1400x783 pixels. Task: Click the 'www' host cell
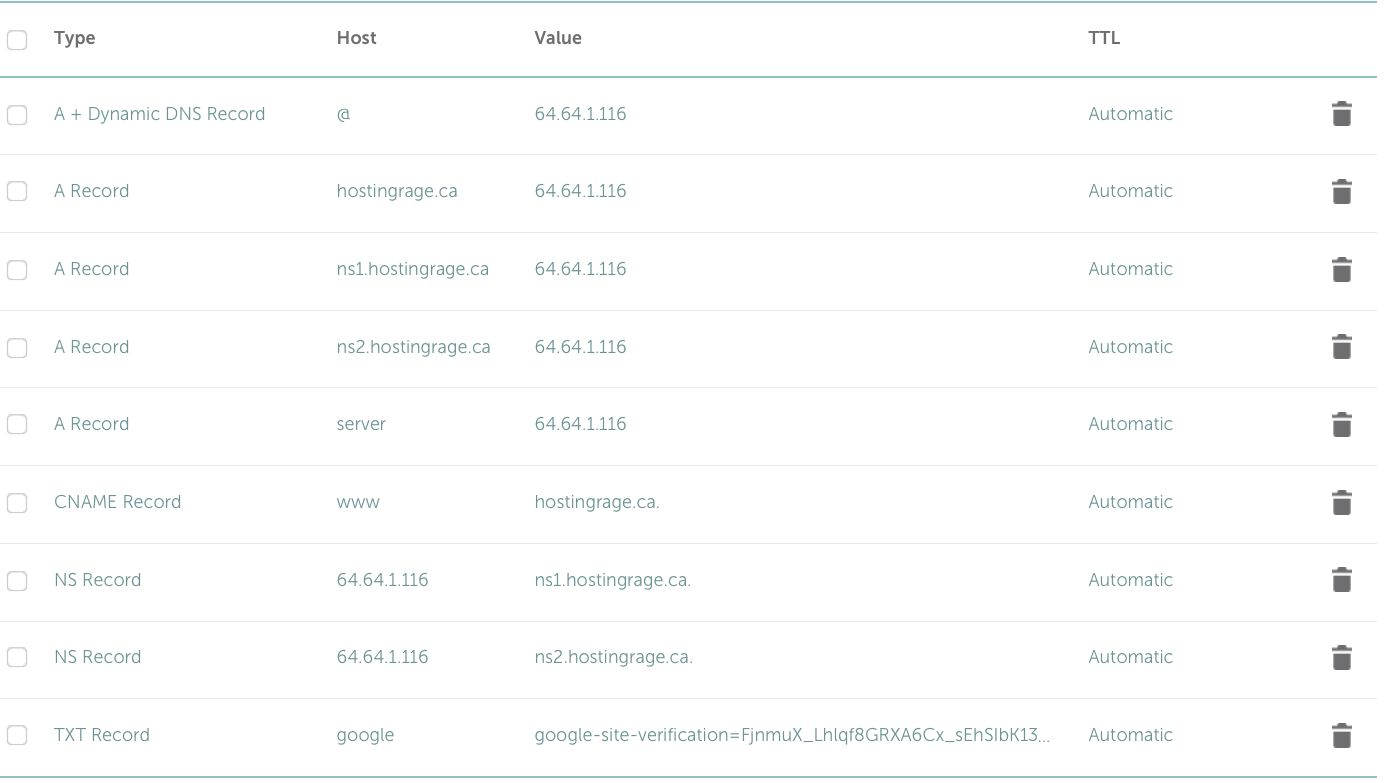(358, 502)
